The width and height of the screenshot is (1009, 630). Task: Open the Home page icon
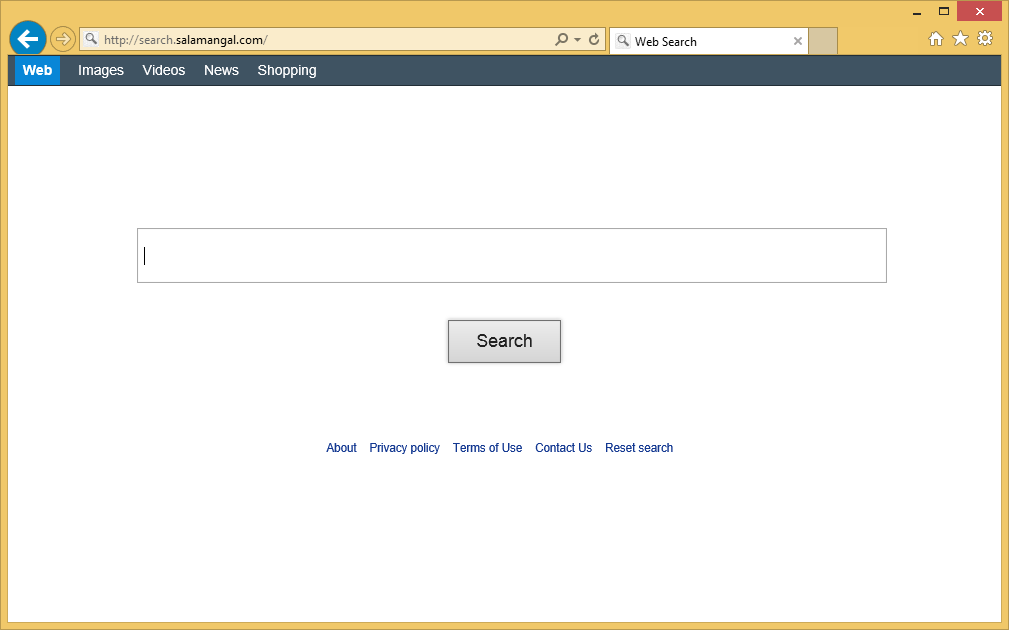tap(936, 39)
